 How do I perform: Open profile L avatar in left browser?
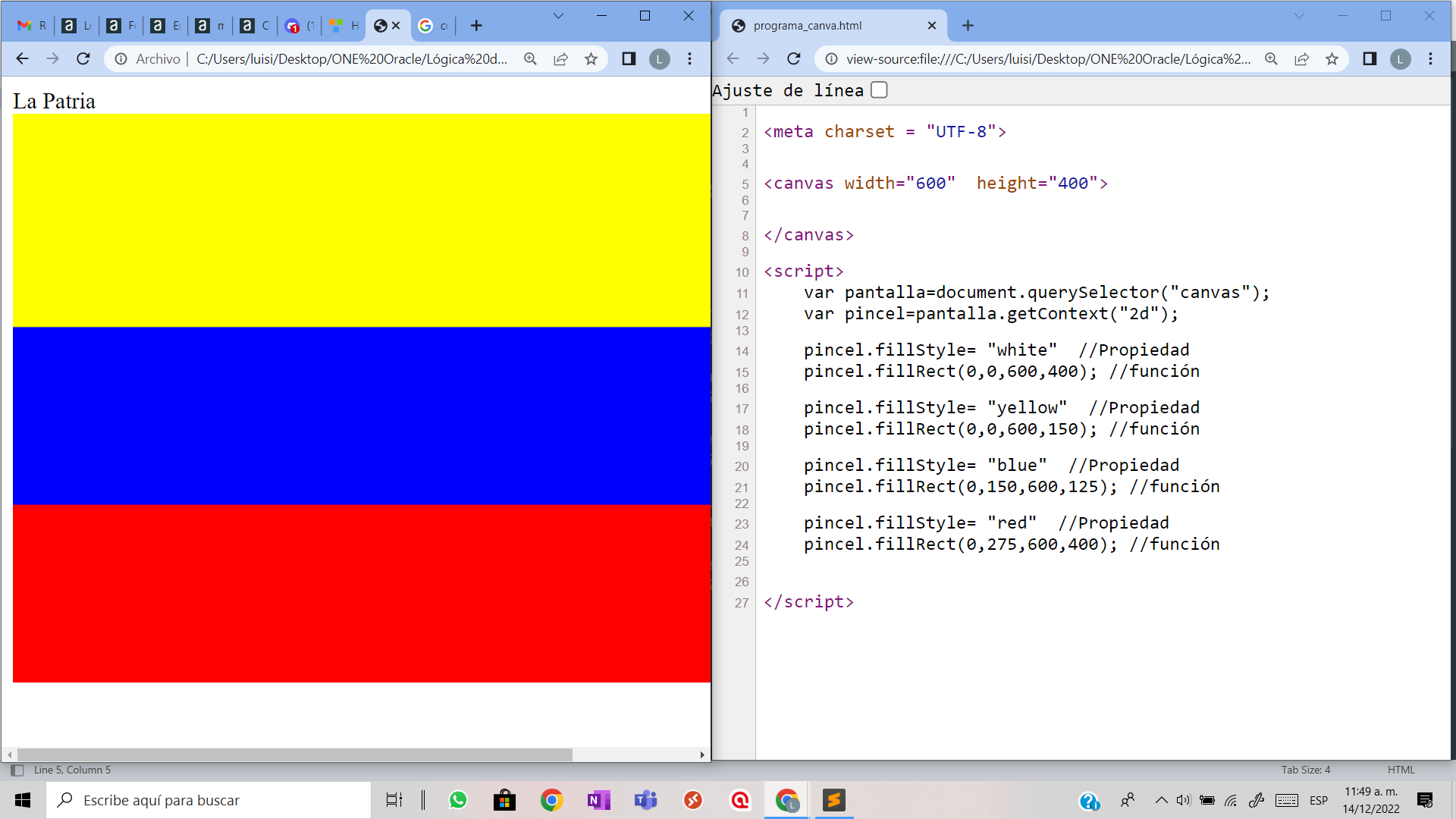pos(659,59)
